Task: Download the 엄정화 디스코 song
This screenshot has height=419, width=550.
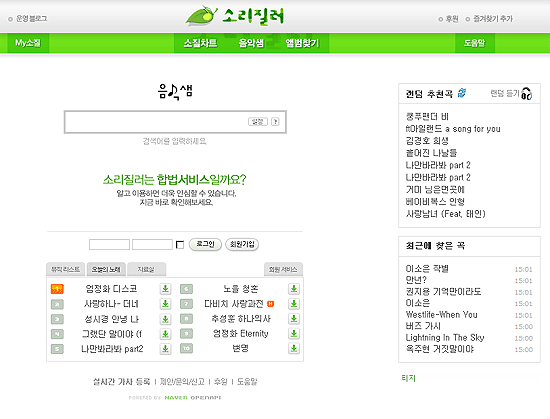Action: click(165, 289)
